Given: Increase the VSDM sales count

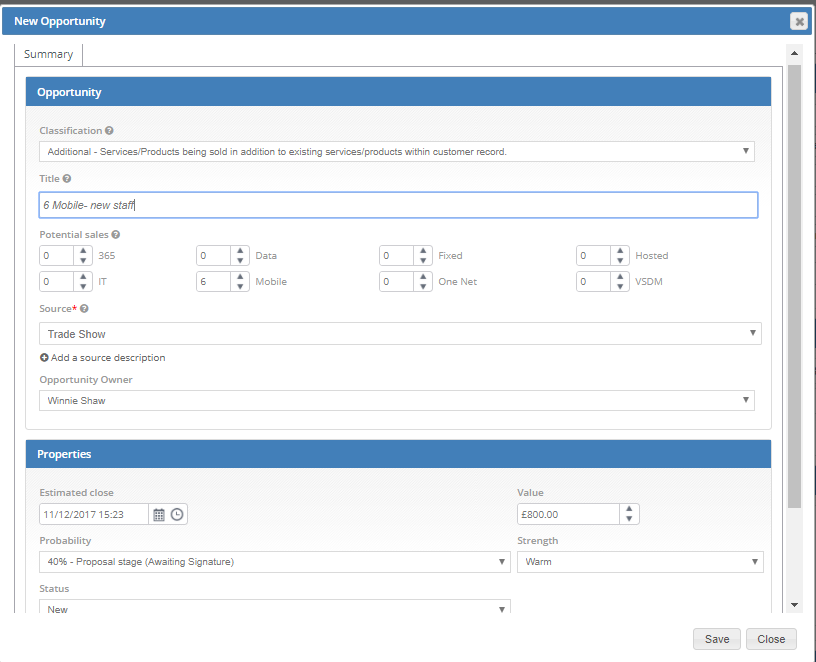Looking at the screenshot, I should 620,277.
